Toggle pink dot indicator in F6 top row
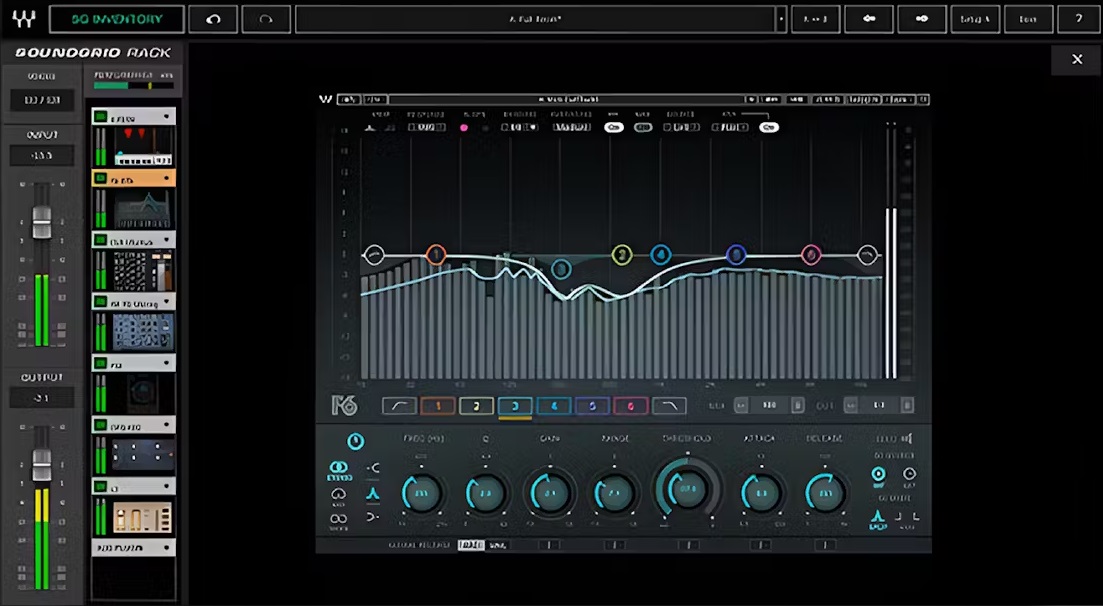This screenshot has width=1103, height=606. click(x=464, y=127)
